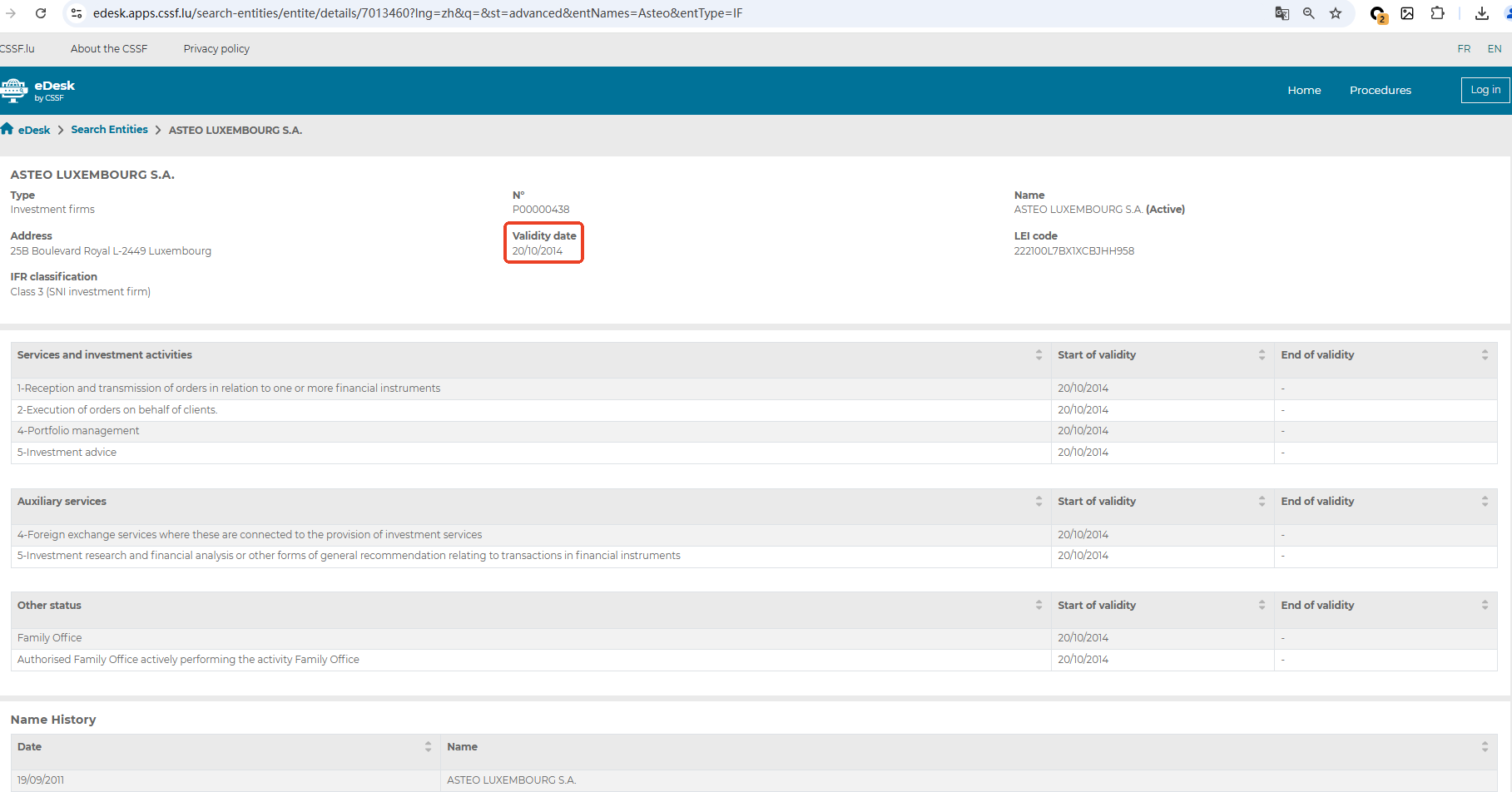Click the zoom magnifier icon in address bar
Screen dimensions: 1512x792
[1308, 13]
